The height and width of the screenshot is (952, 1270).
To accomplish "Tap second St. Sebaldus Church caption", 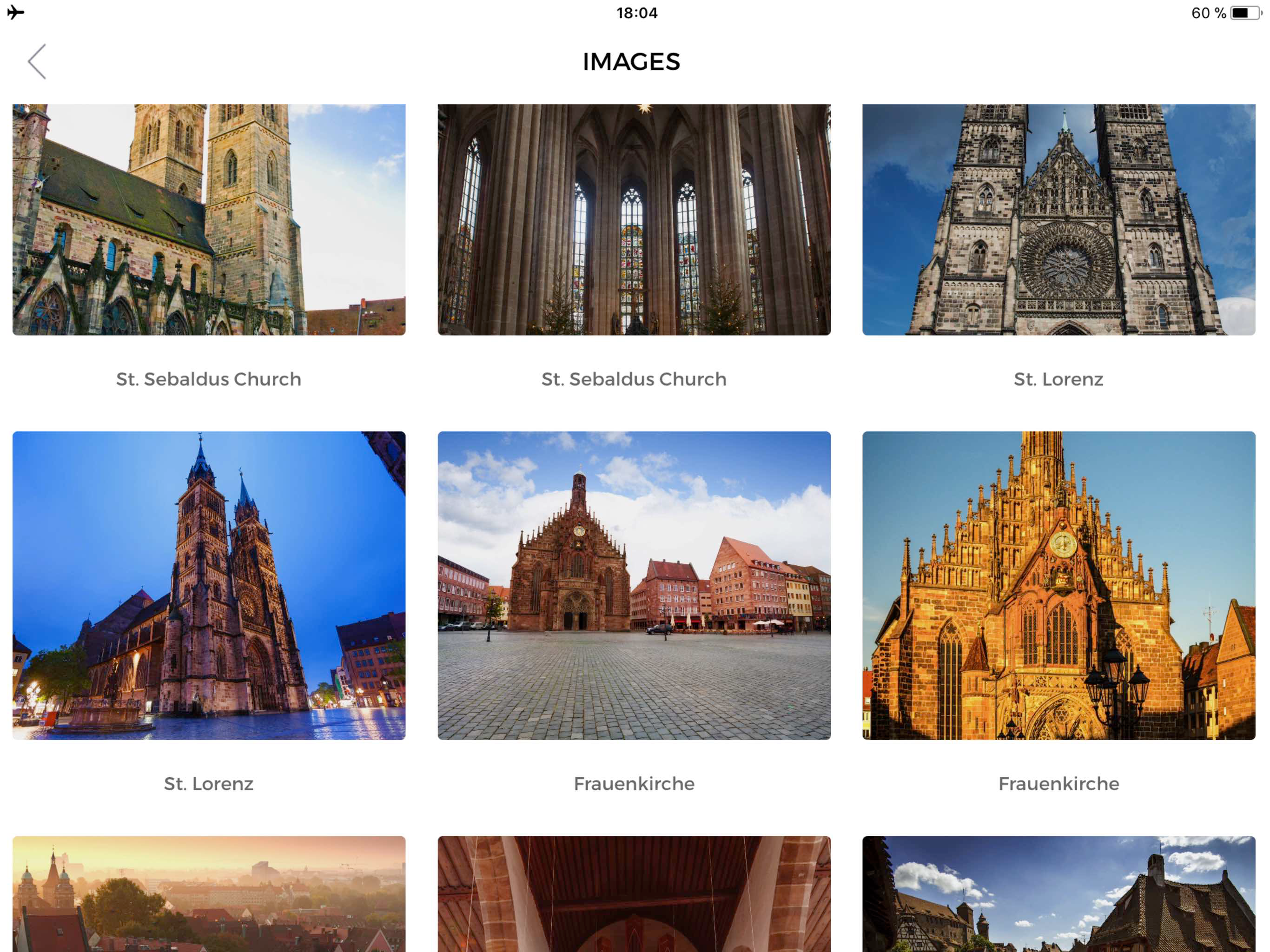I will coord(634,379).
